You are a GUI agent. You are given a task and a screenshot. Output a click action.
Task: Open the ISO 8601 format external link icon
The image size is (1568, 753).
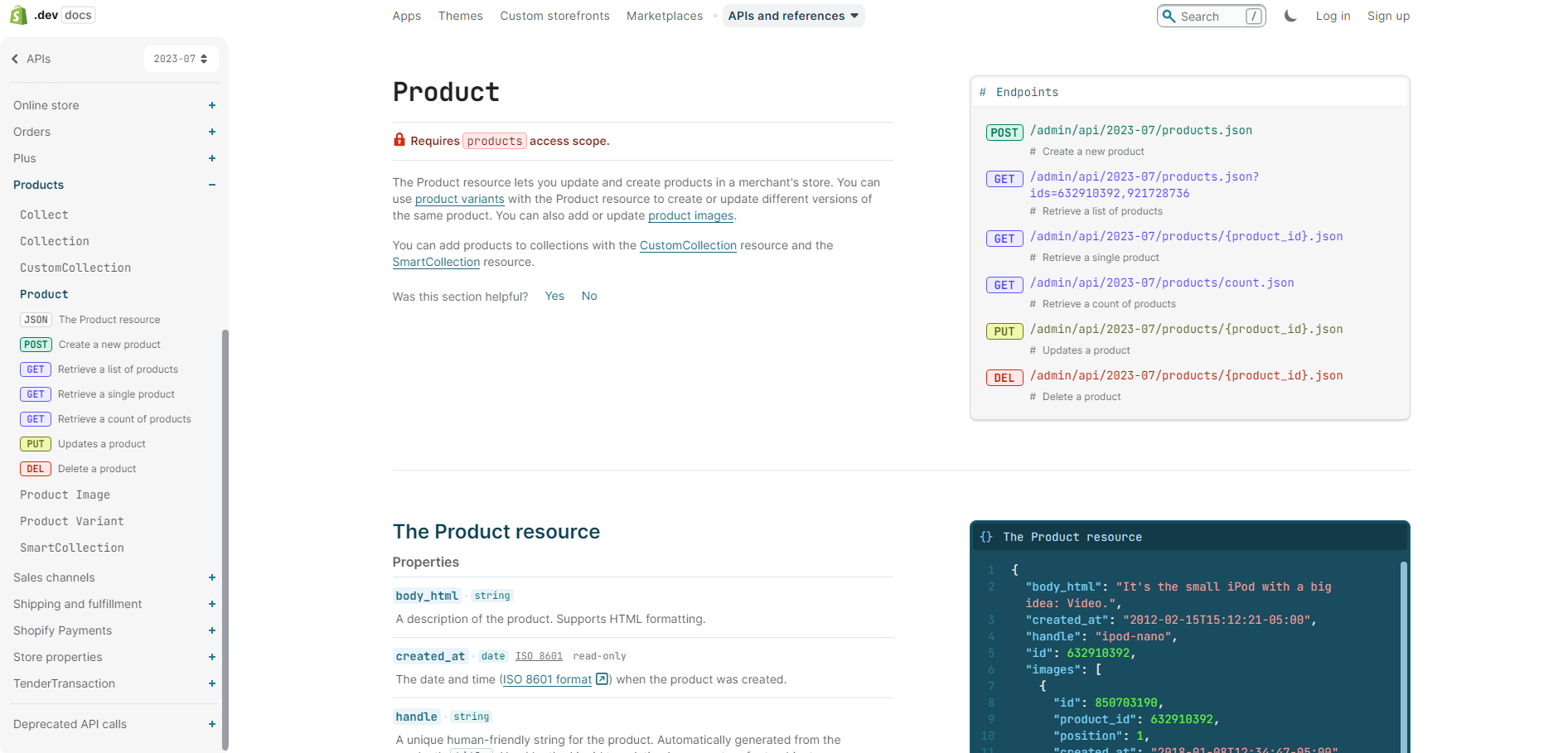point(602,678)
